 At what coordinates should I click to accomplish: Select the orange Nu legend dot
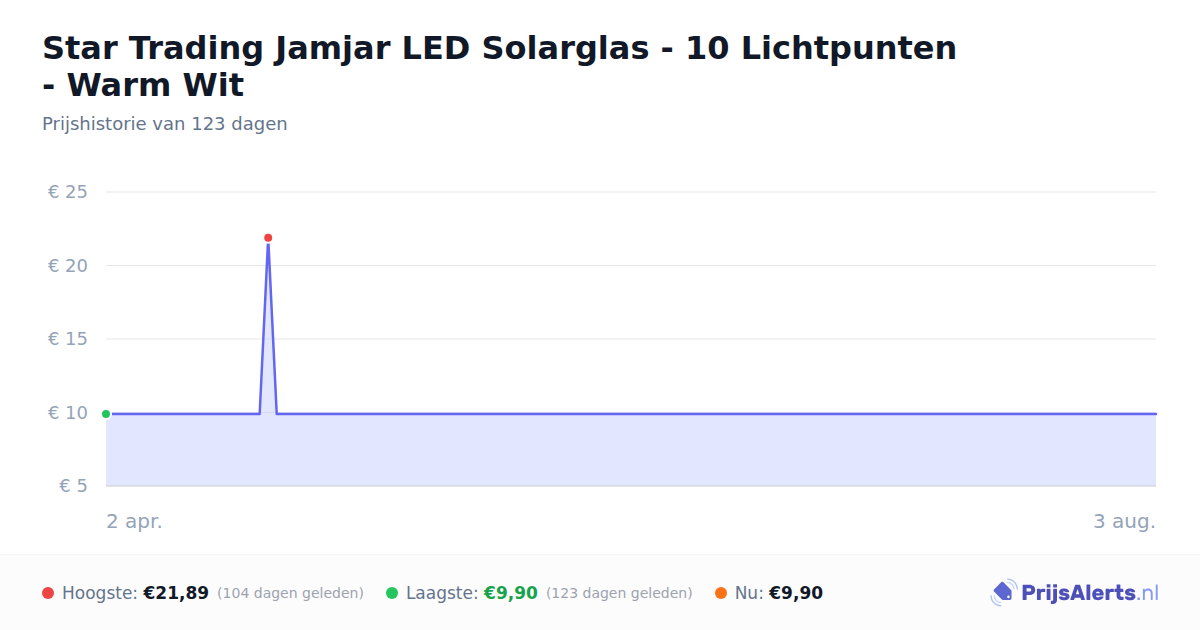coord(721,593)
